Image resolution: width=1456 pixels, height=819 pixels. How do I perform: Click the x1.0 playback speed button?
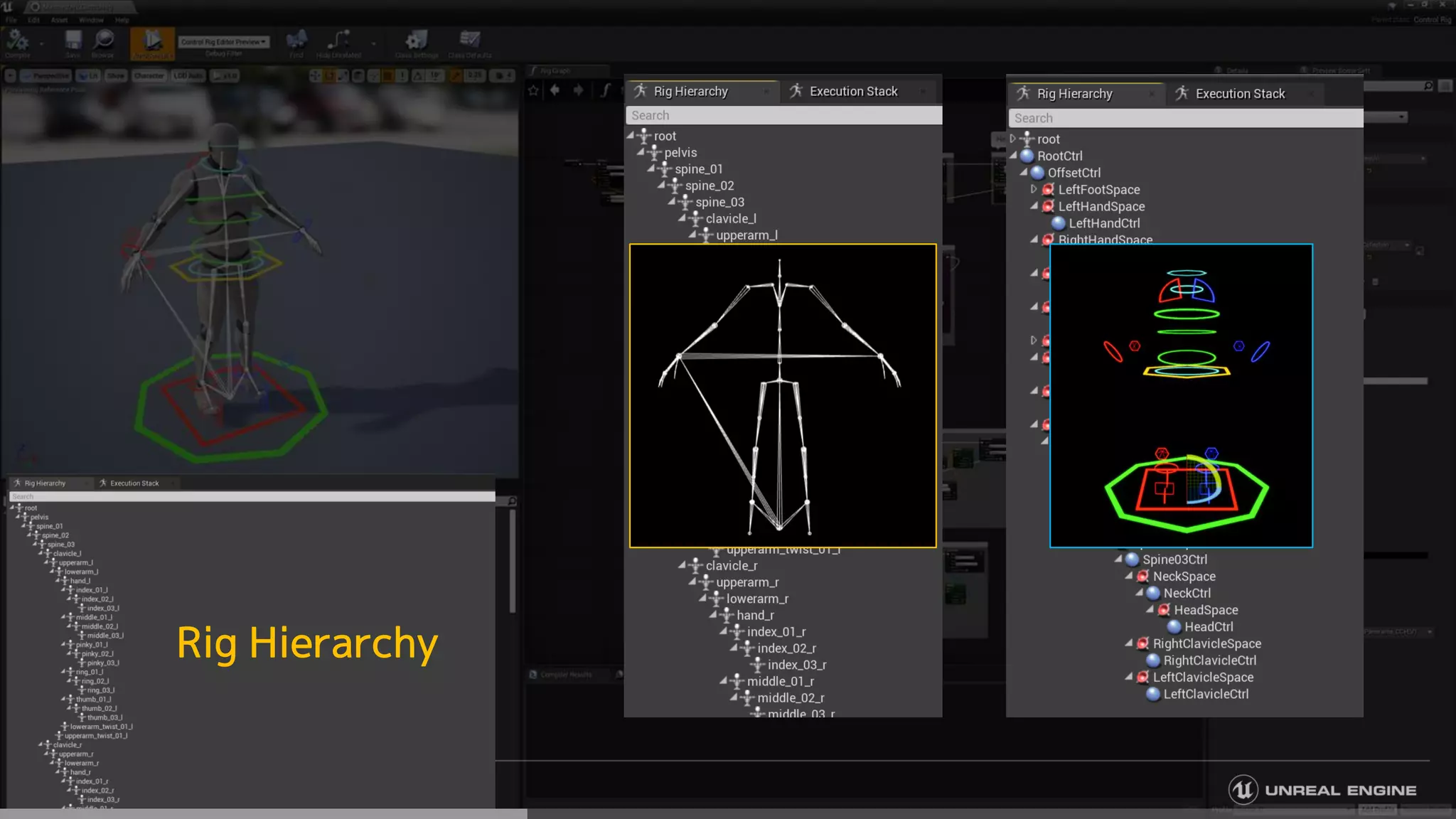tap(225, 75)
